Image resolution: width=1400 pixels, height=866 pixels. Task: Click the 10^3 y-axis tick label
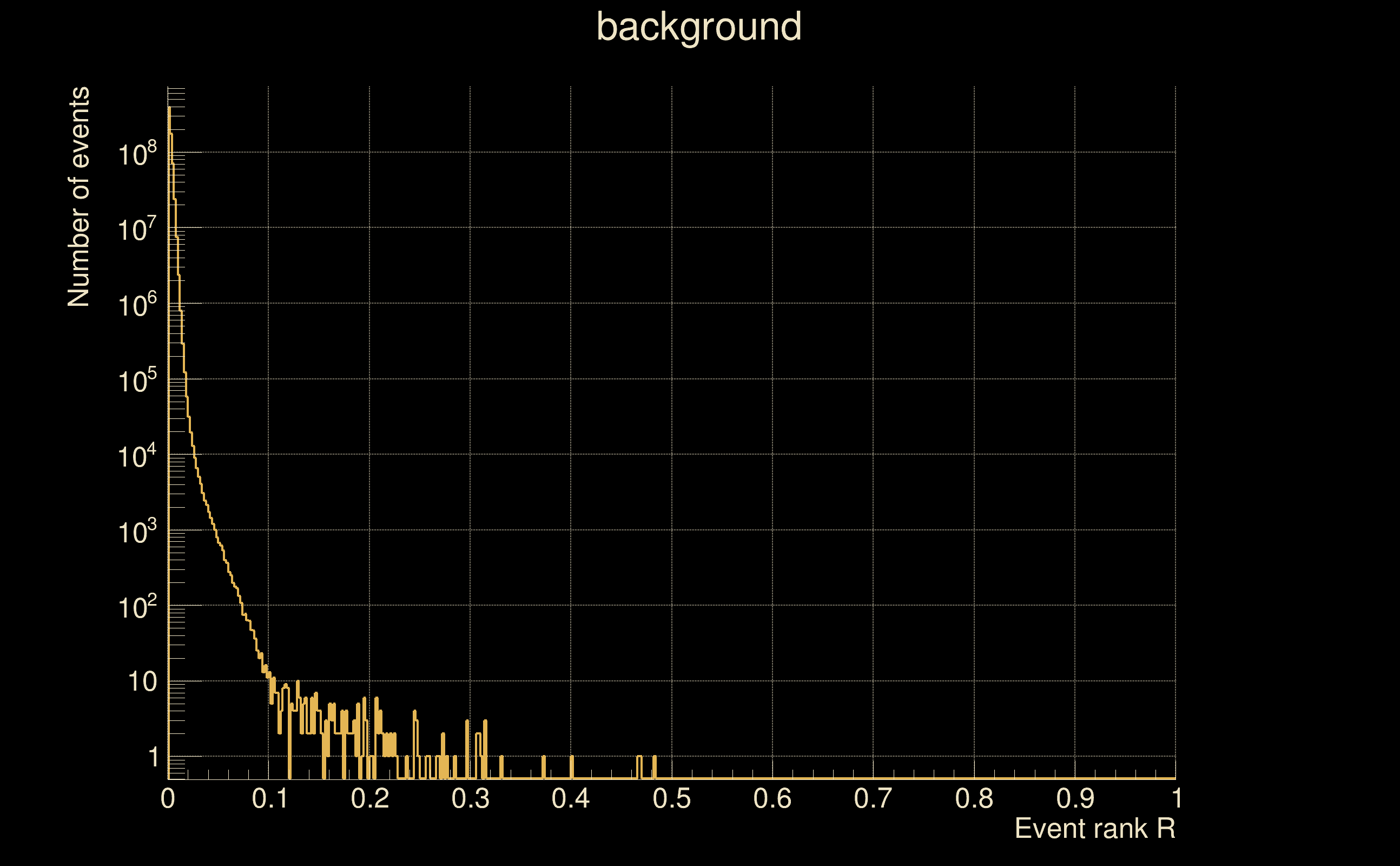[x=137, y=532]
